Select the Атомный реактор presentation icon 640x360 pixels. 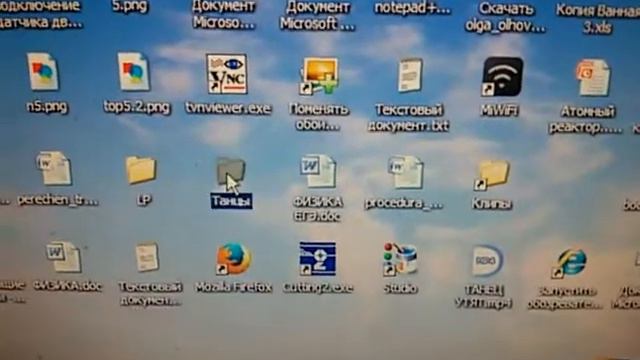[x=593, y=78]
